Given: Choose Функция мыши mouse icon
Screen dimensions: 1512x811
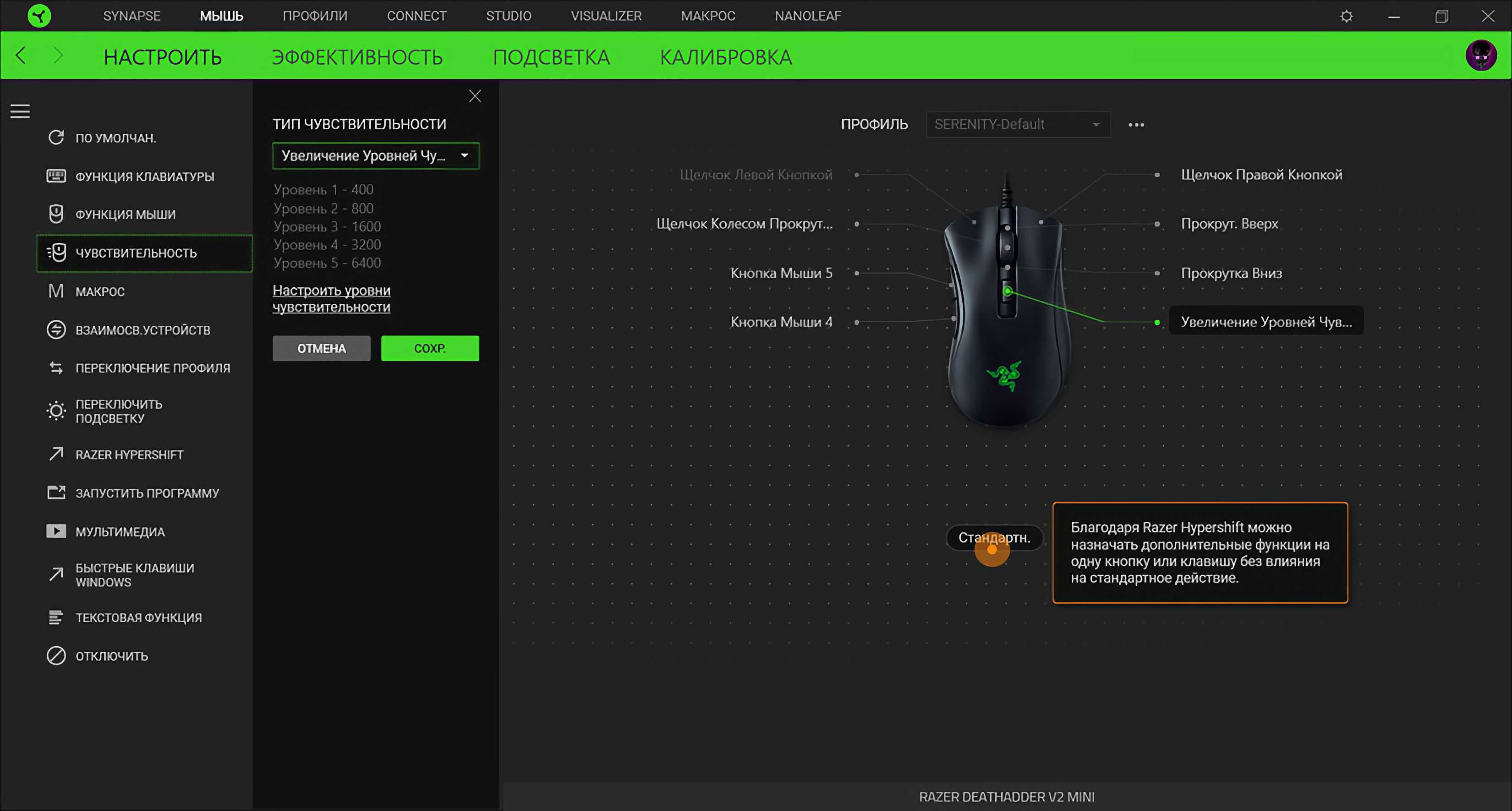Looking at the screenshot, I should coord(56,214).
